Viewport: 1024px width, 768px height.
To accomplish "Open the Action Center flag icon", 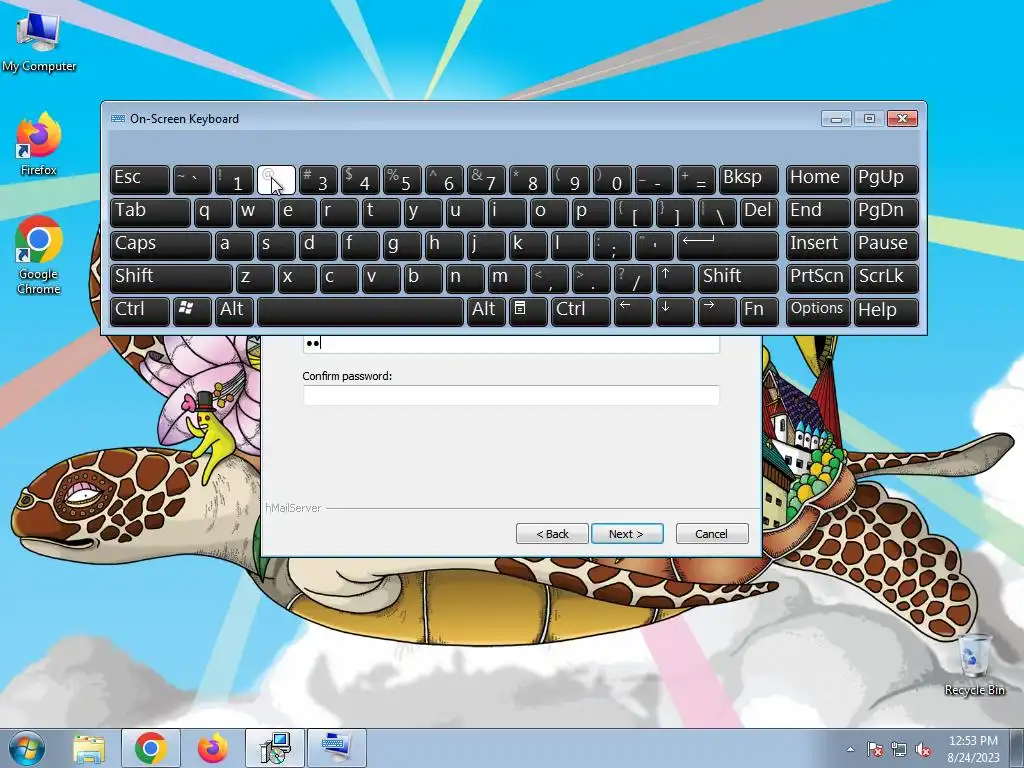I will coord(875,749).
